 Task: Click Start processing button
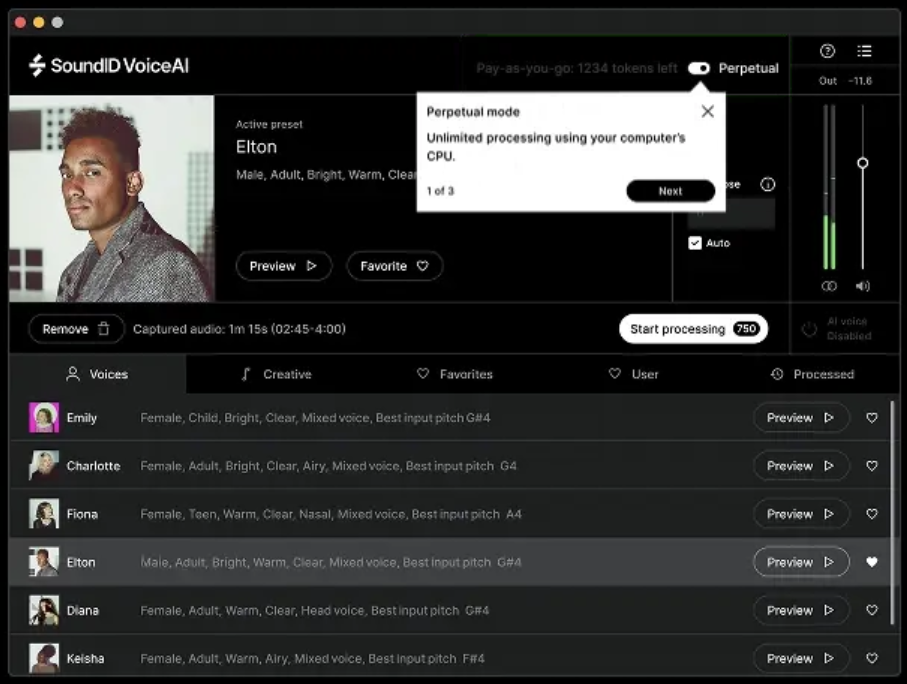[x=693, y=329]
